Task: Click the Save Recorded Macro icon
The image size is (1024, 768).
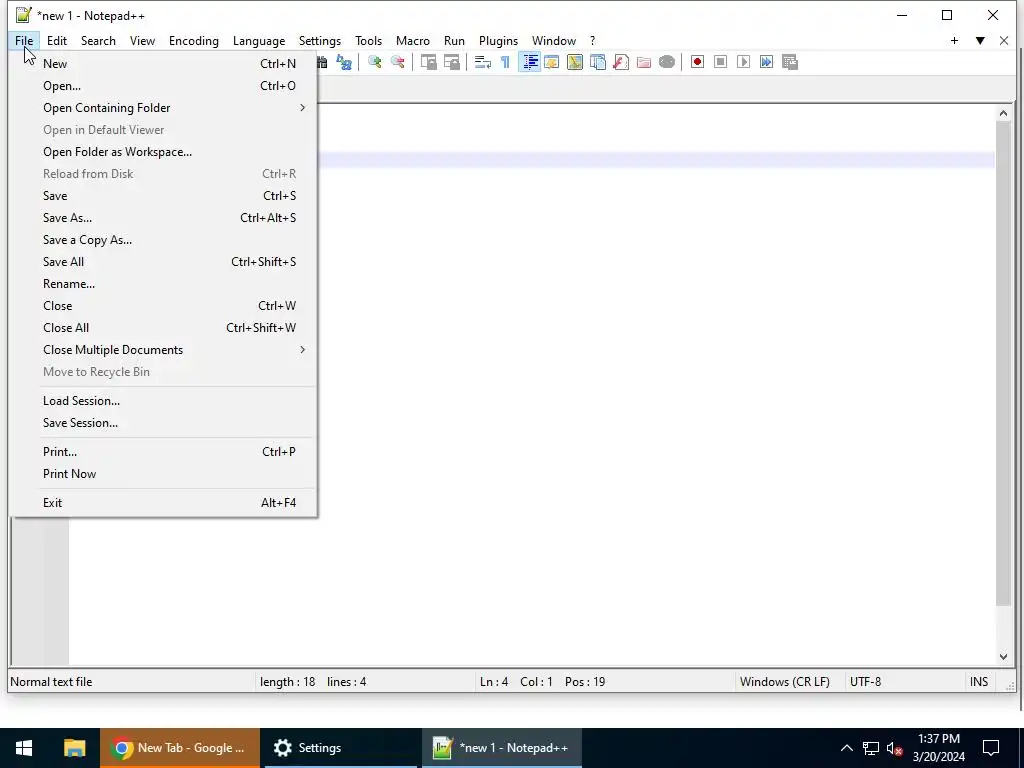Action: coord(790,62)
